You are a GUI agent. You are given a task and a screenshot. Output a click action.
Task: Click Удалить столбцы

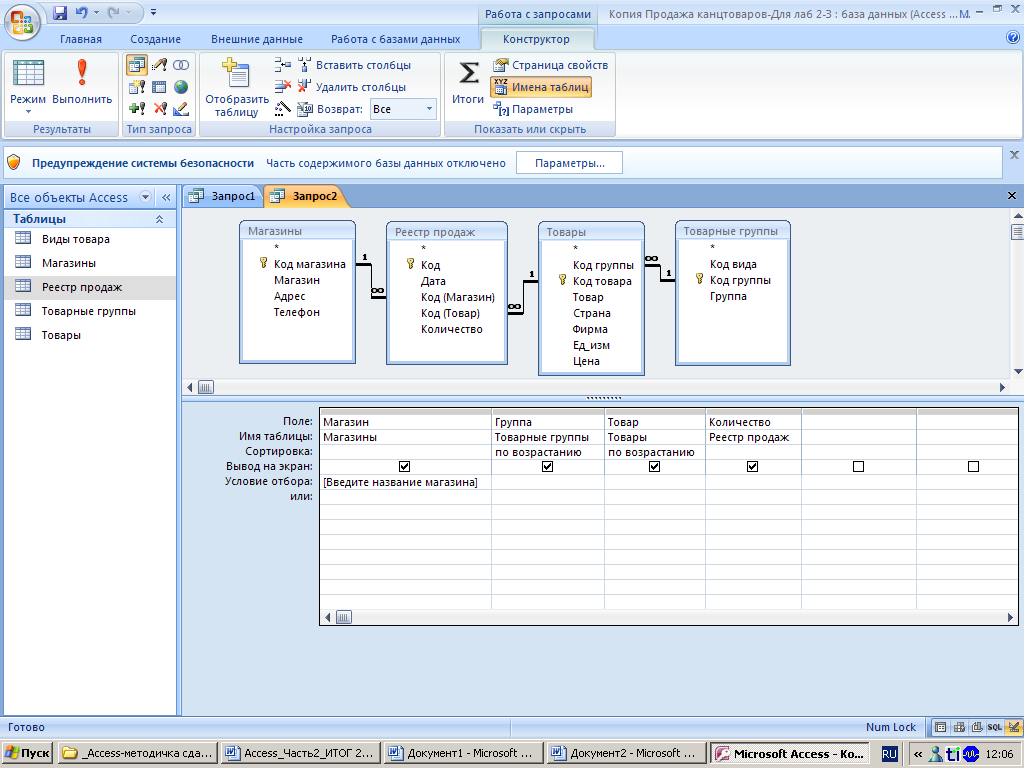tap(352, 87)
